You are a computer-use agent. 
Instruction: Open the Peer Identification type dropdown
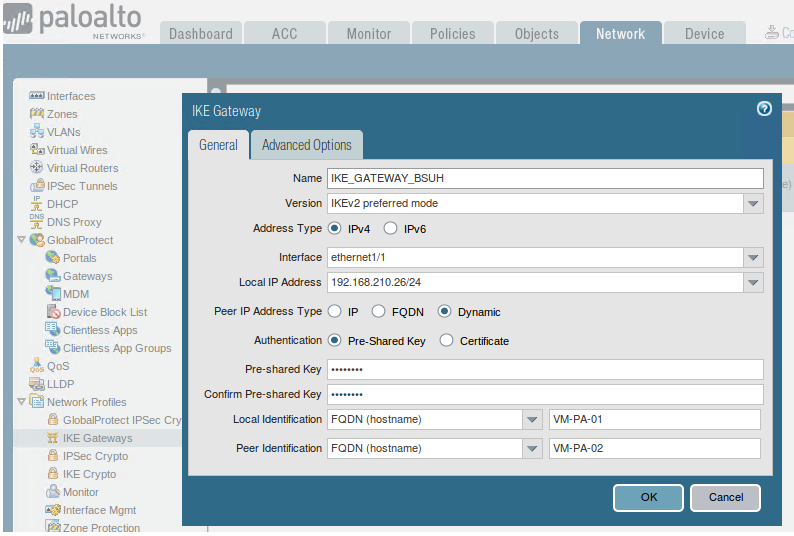pos(532,449)
